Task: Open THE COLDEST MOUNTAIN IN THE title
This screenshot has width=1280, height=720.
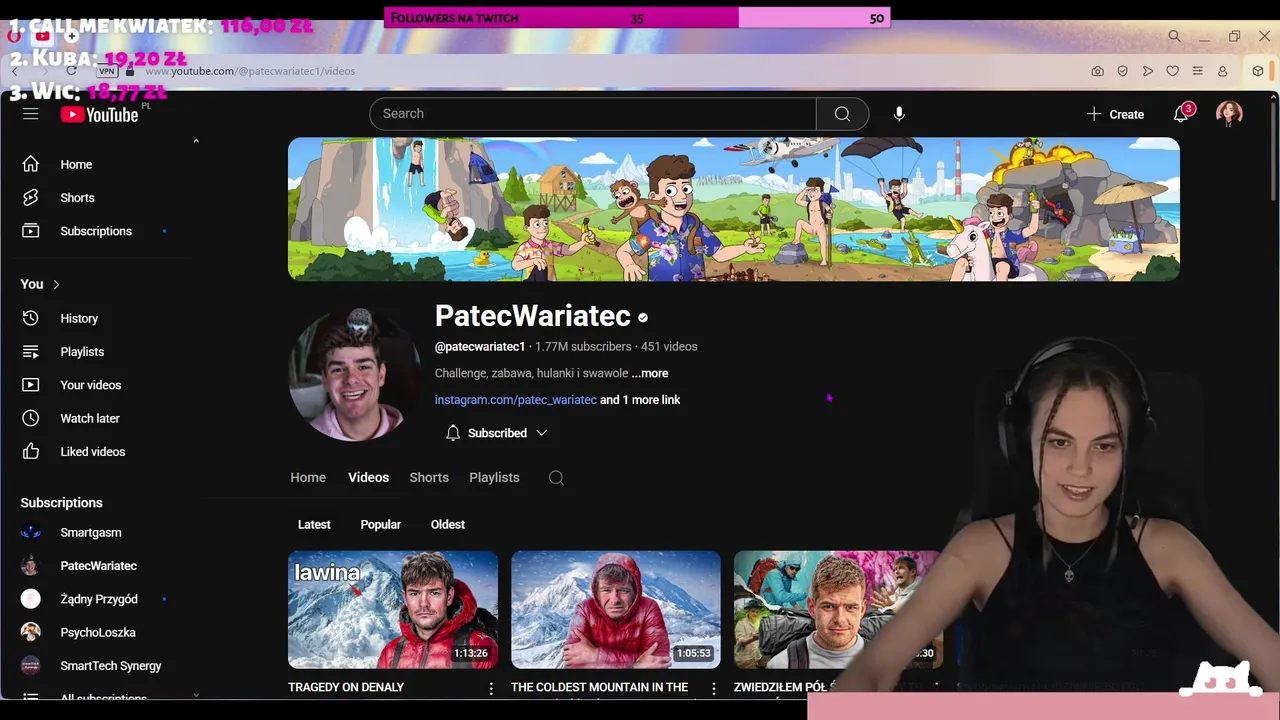Action: (599, 688)
